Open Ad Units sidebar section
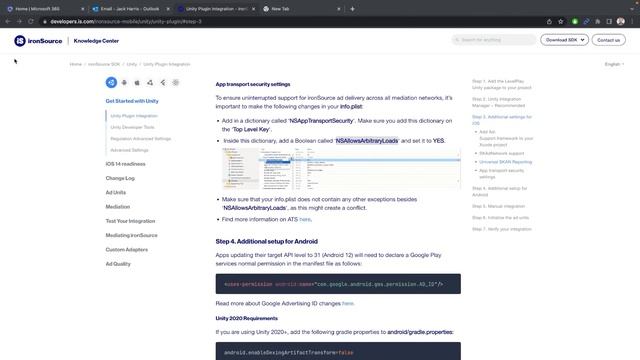Screen dimensions: 640x360 [x=116, y=193]
